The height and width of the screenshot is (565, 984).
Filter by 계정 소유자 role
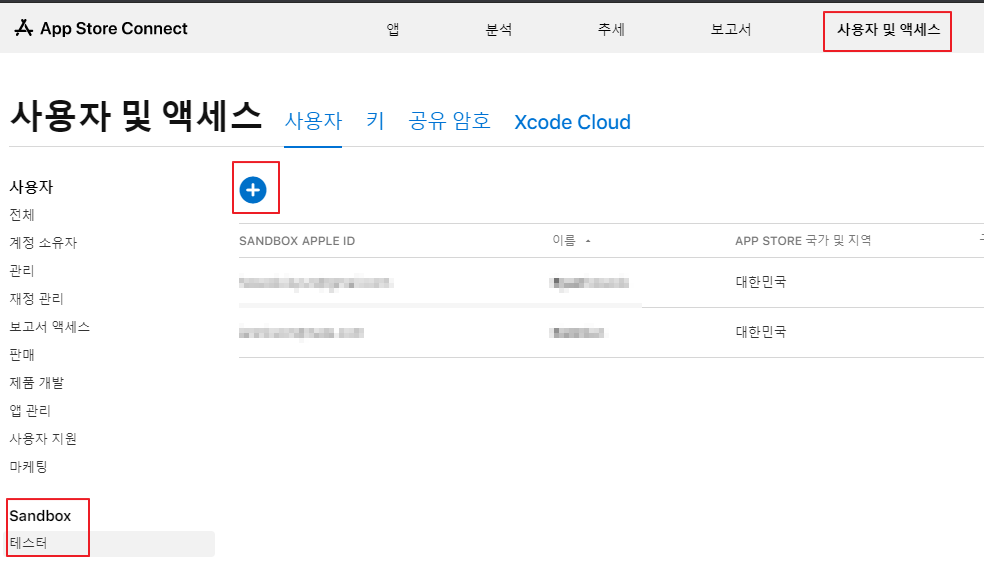[43, 242]
